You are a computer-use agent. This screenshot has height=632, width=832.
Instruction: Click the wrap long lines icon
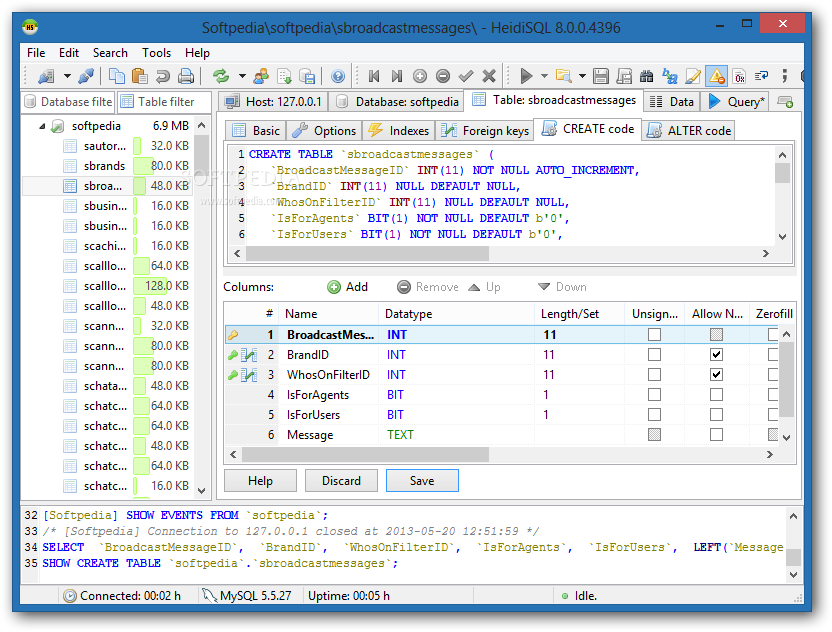(x=762, y=76)
